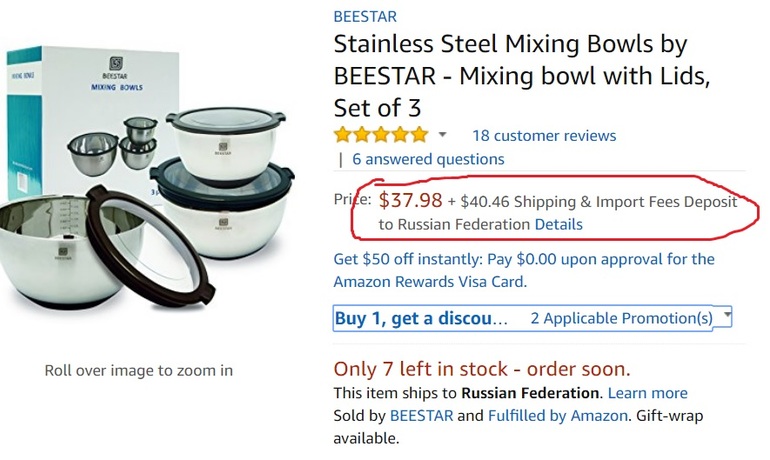Click the five-star rating icon
This screenshot has width=770, height=460.
click(x=380, y=135)
